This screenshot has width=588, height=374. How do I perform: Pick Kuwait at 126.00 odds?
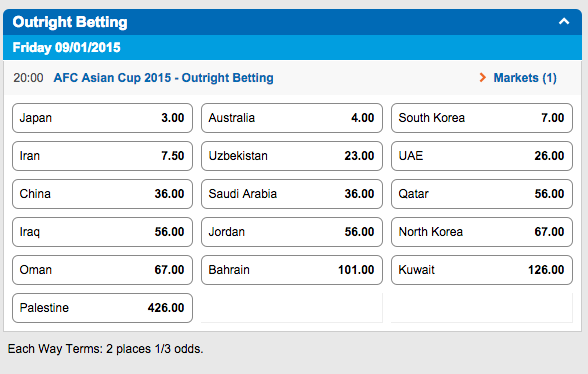click(x=482, y=270)
